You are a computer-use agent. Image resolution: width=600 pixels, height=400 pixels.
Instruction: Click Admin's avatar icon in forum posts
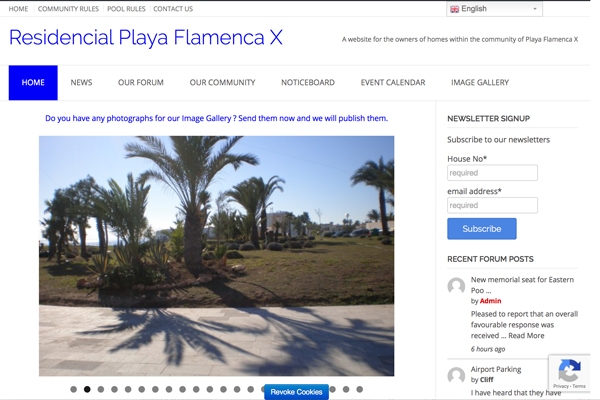(456, 286)
